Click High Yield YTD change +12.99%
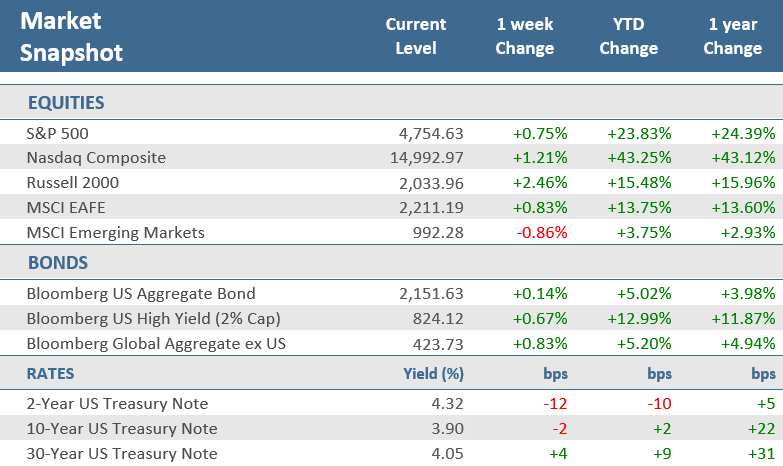This screenshot has width=783, height=466. (639, 319)
